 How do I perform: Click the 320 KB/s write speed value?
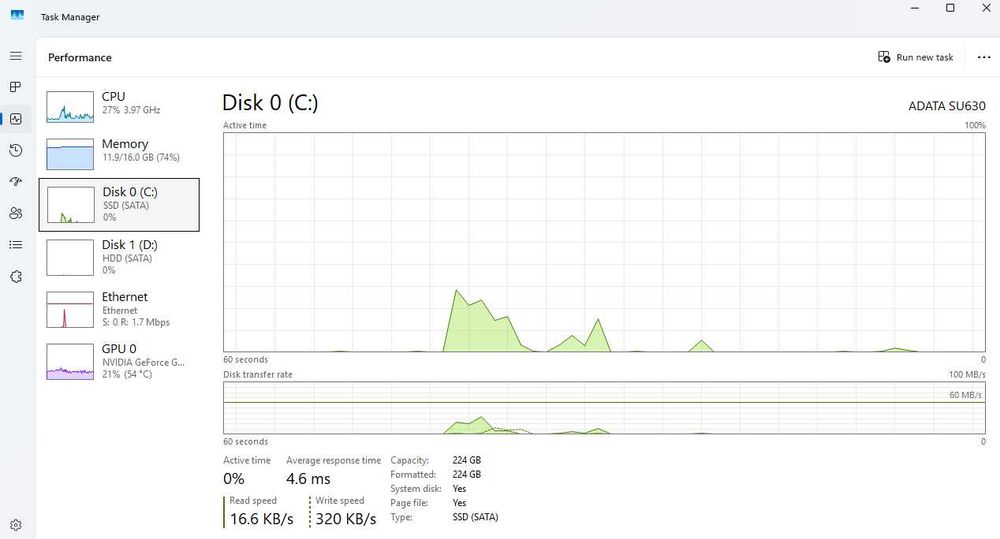coord(346,519)
